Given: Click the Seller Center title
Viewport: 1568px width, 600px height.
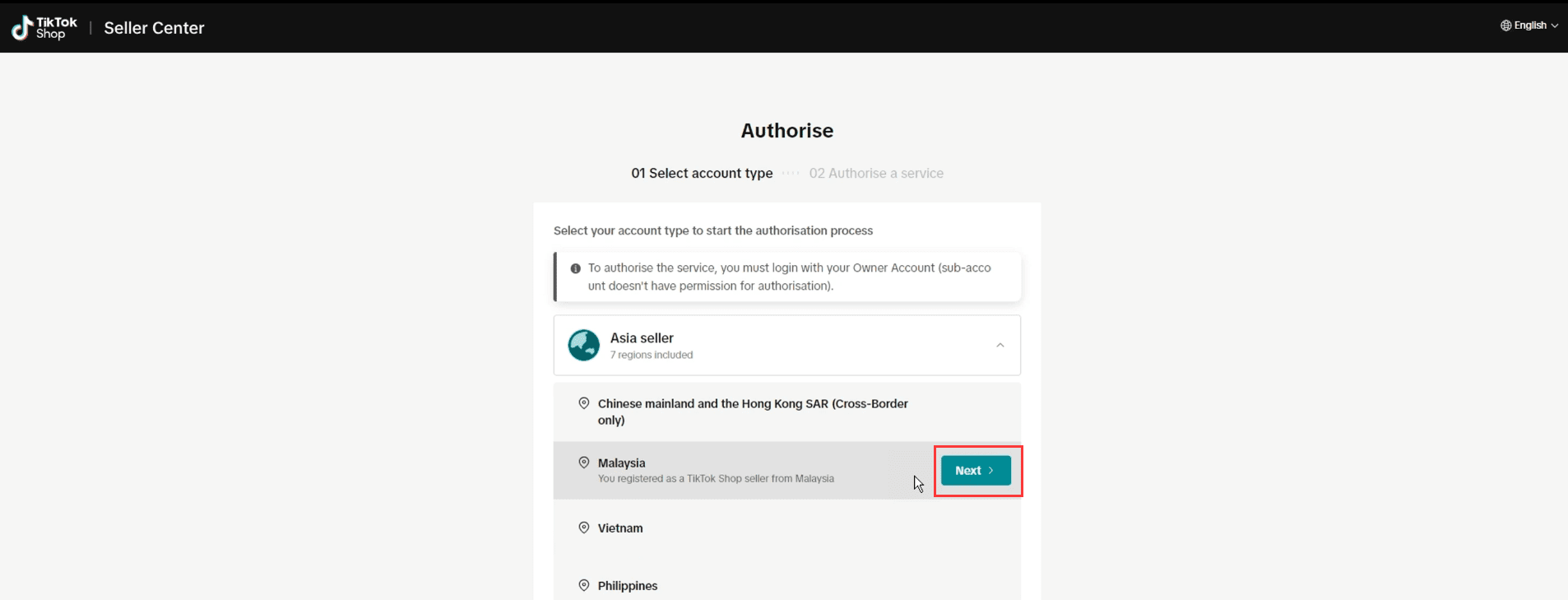Looking at the screenshot, I should click(154, 28).
